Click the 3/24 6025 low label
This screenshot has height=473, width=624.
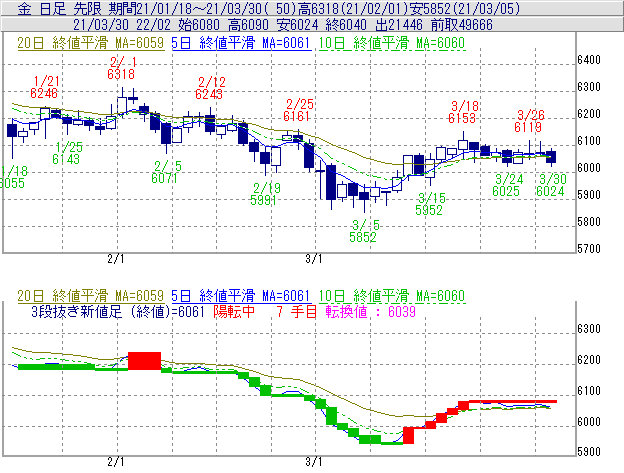pos(507,185)
